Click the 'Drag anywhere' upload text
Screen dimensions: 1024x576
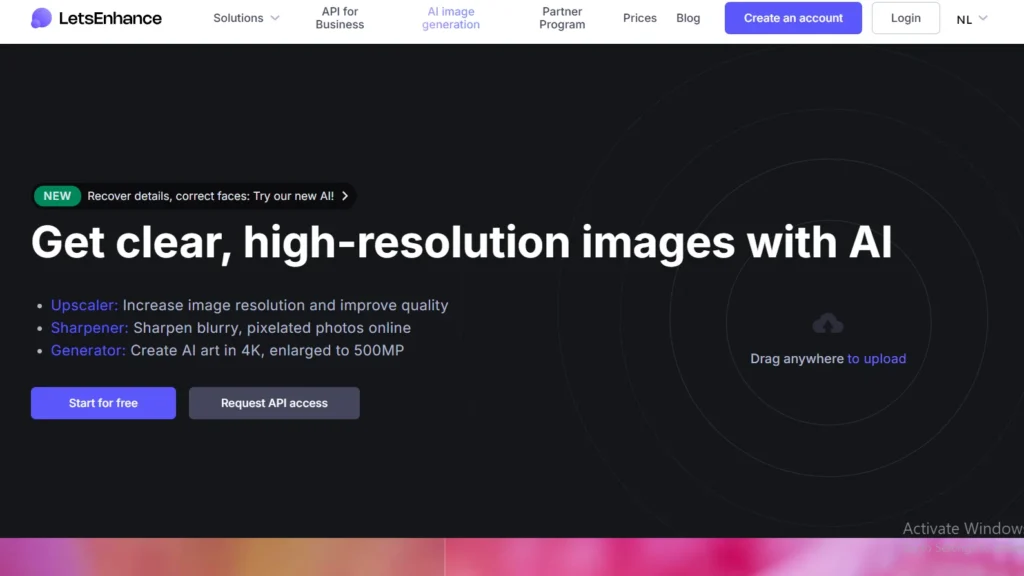[797, 359]
